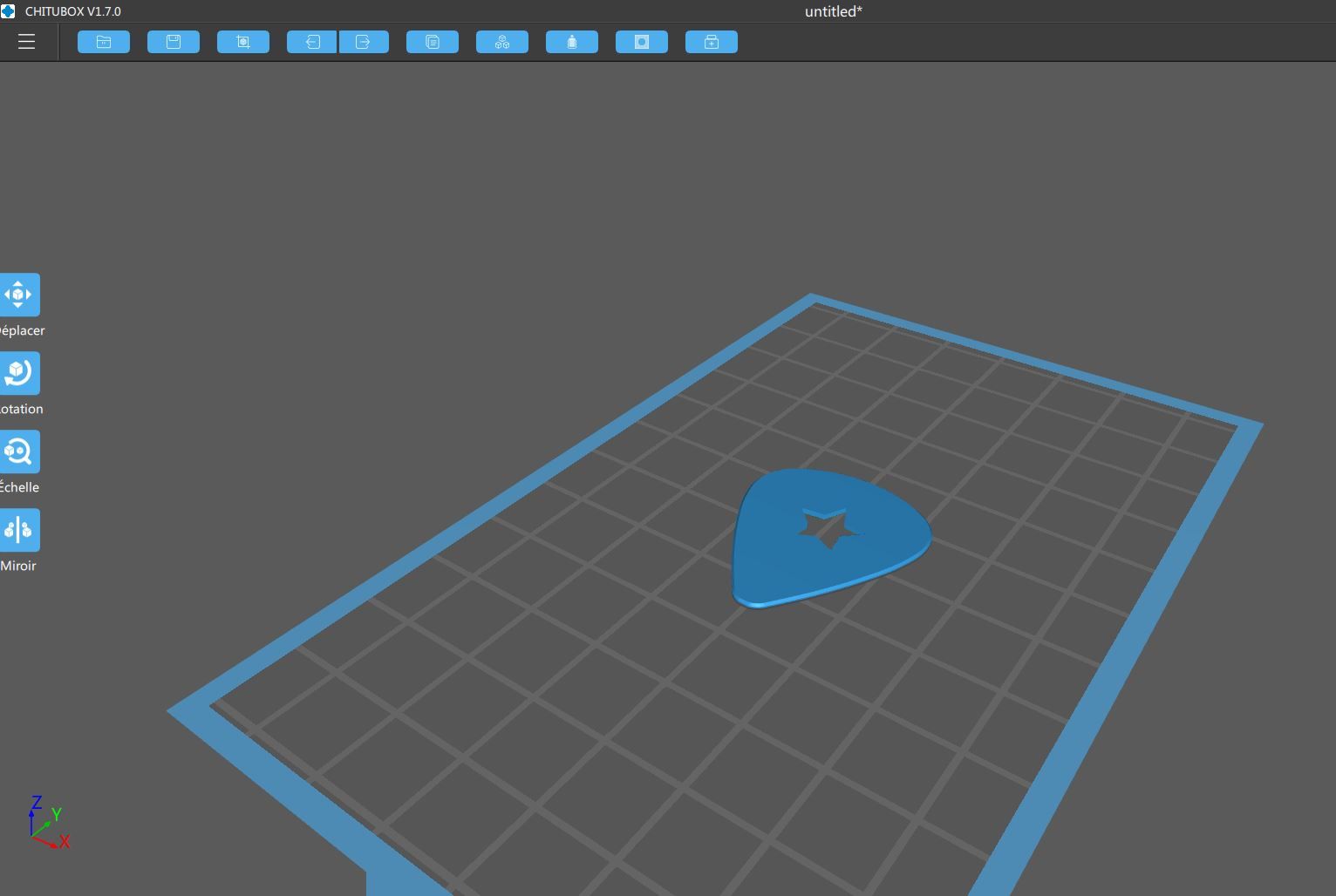
Task: Click the CHITUBOX logo in the title bar
Action: [x=8, y=11]
